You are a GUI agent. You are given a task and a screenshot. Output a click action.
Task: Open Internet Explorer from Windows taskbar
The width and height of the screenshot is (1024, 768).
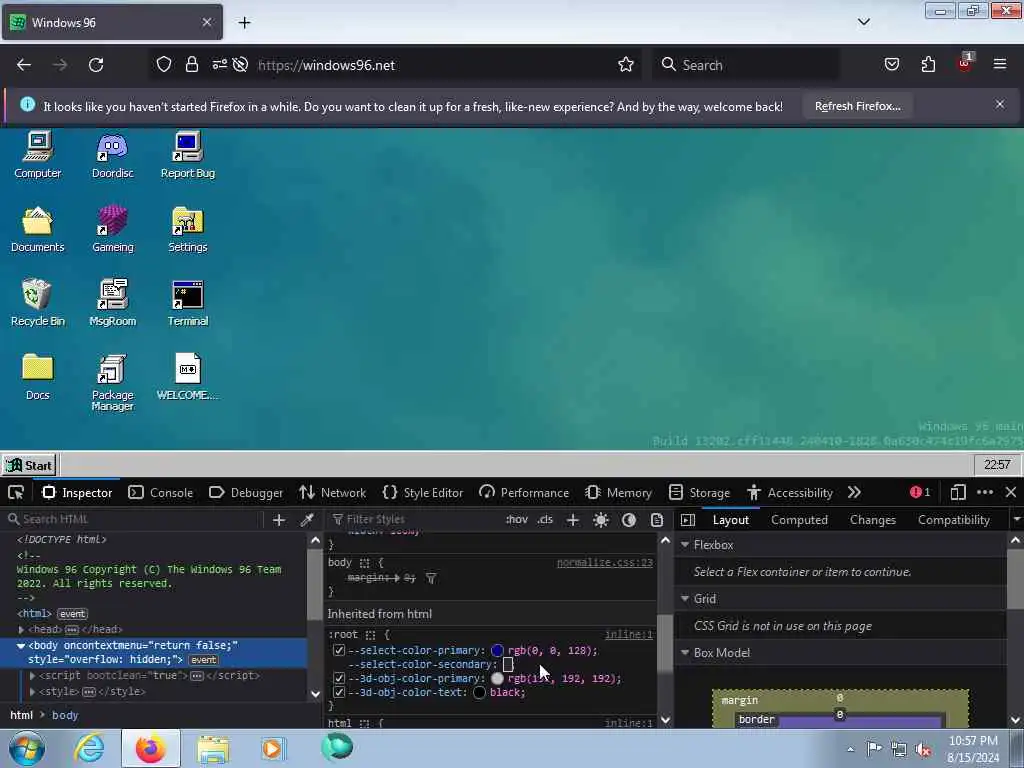(88, 748)
